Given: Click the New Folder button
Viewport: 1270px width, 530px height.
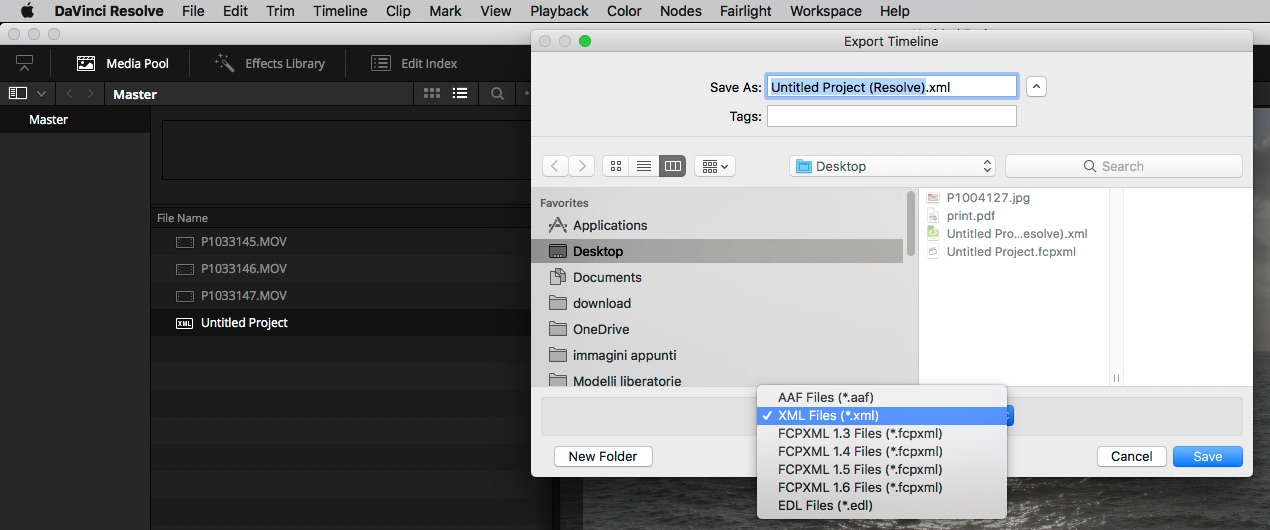Looking at the screenshot, I should 603,456.
